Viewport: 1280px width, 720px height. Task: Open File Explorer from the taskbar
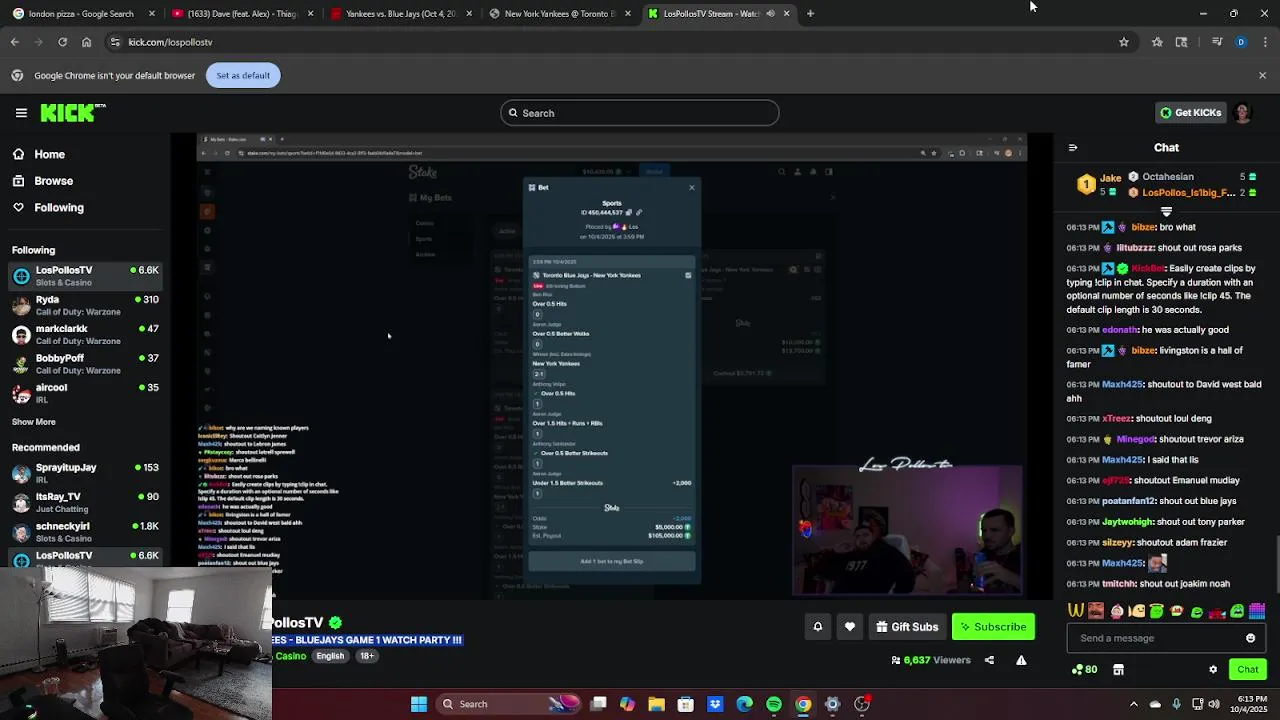click(656, 704)
